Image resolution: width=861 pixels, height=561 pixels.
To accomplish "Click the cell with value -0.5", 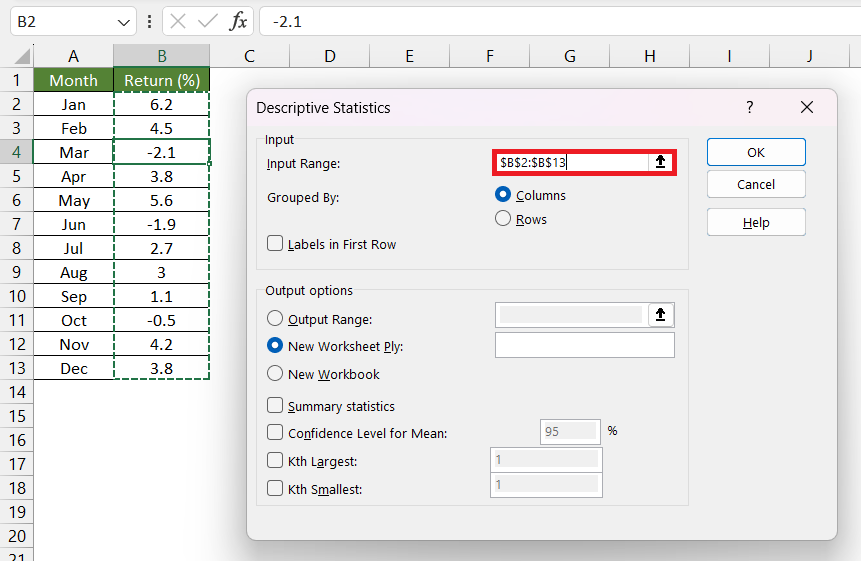I will (x=161, y=320).
